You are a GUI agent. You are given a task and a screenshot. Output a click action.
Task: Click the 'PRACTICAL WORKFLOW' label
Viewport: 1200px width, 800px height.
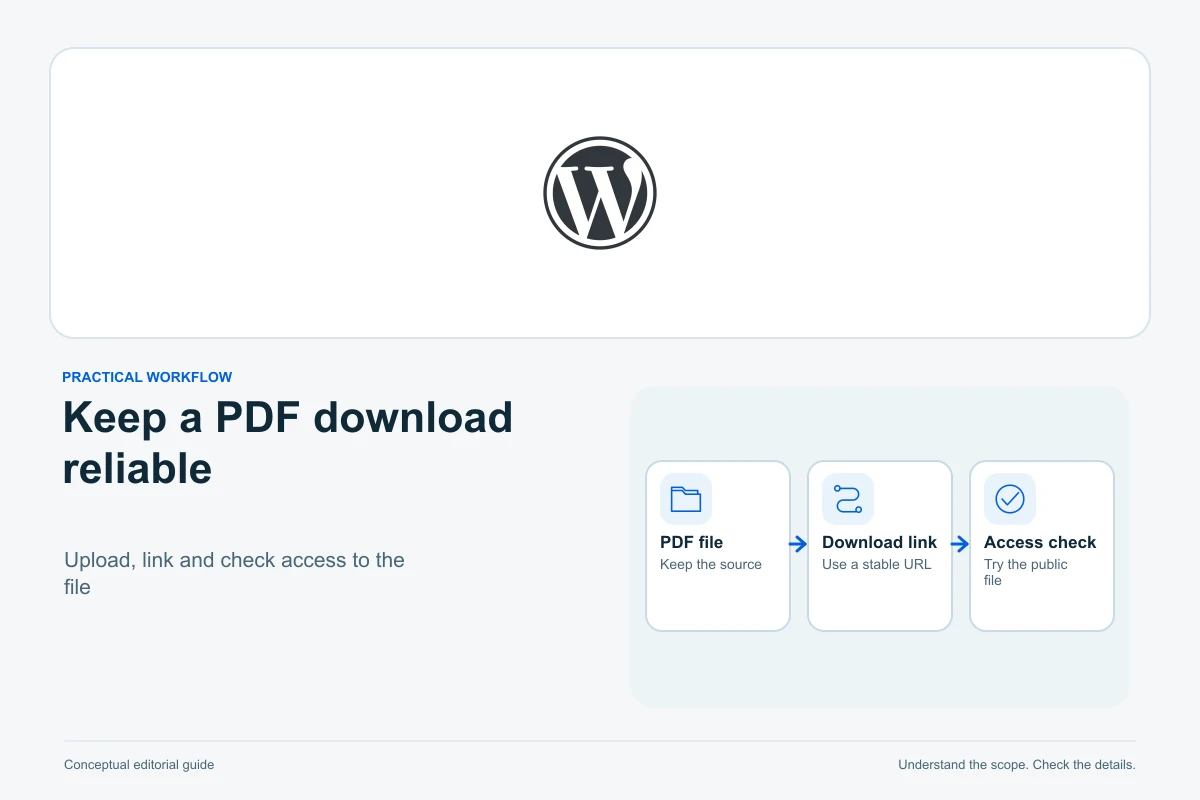[147, 377]
